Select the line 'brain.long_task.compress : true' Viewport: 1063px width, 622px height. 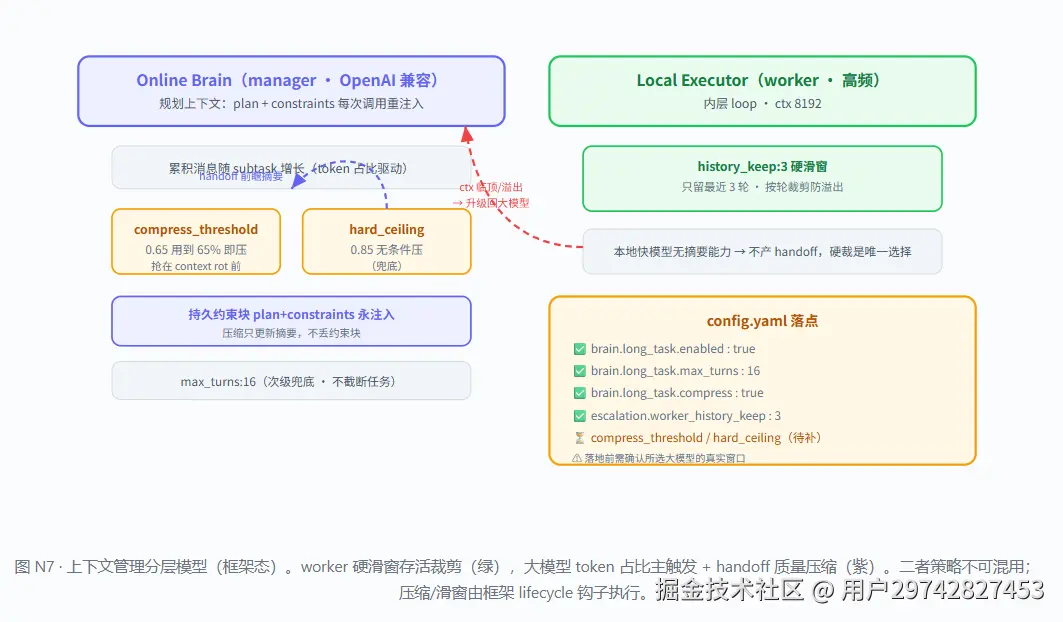point(677,393)
